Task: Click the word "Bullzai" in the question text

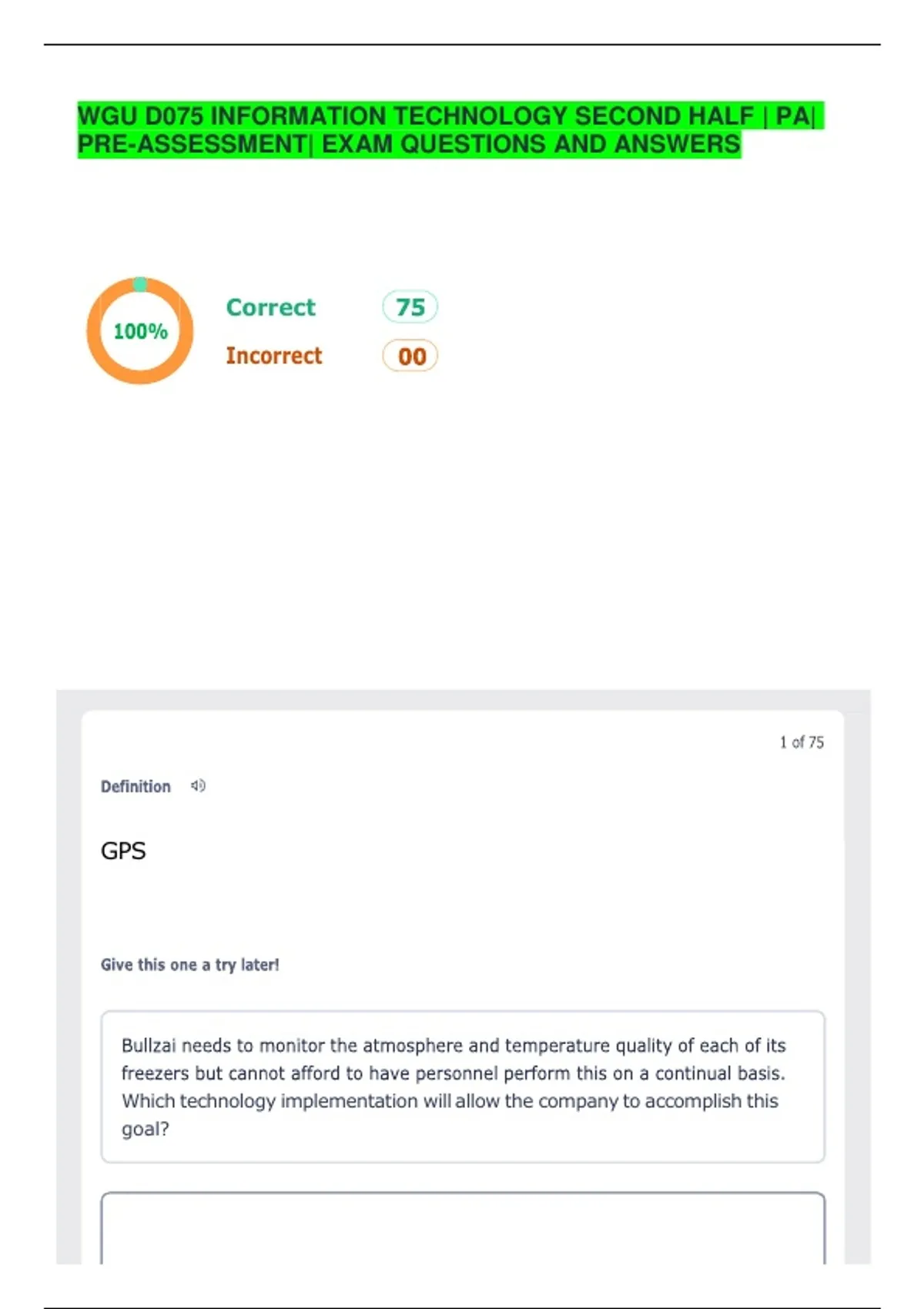Action: tap(149, 1046)
